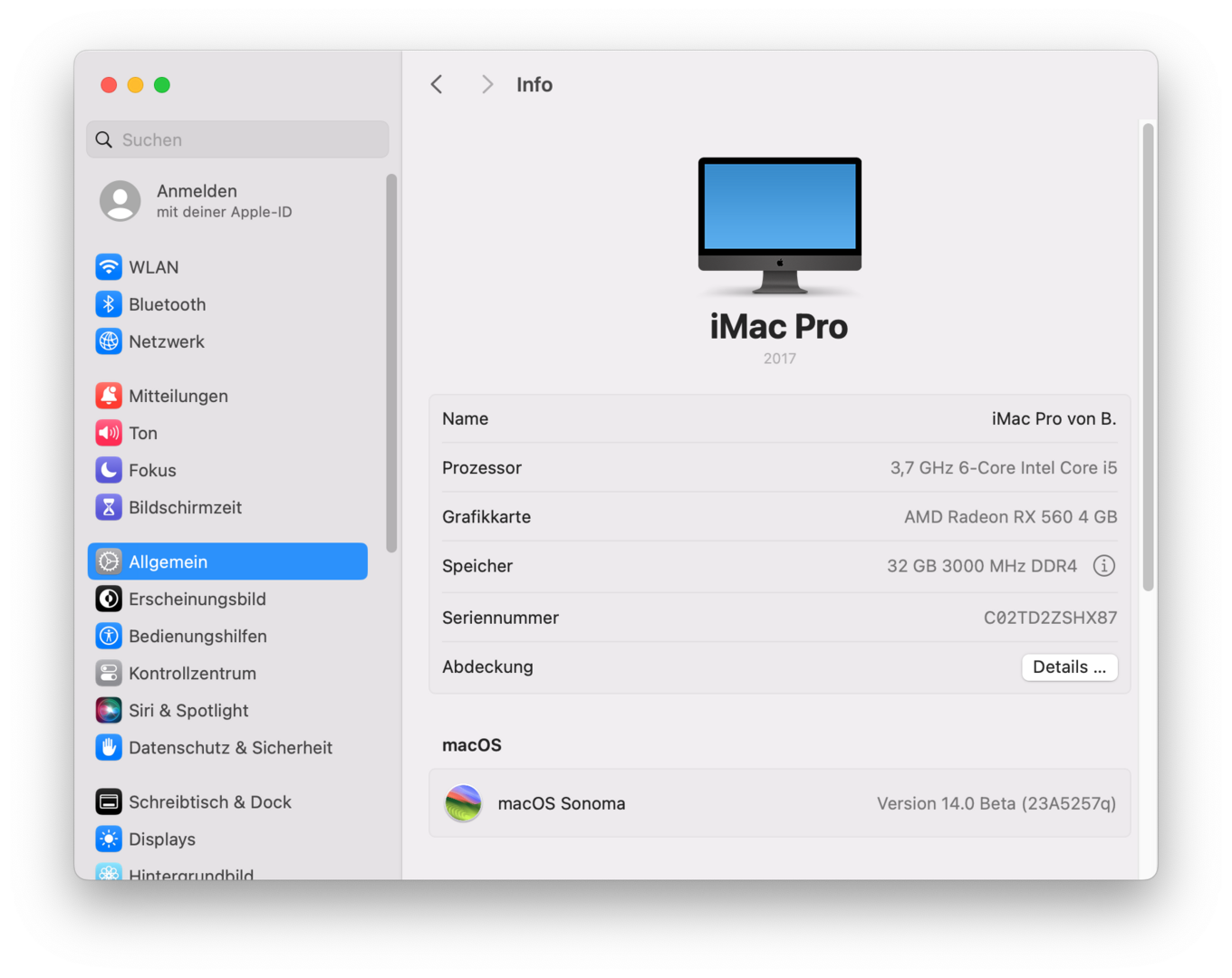Click the magnifying glass search icon
This screenshot has height=978, width=1232.
pyautogui.click(x=104, y=139)
